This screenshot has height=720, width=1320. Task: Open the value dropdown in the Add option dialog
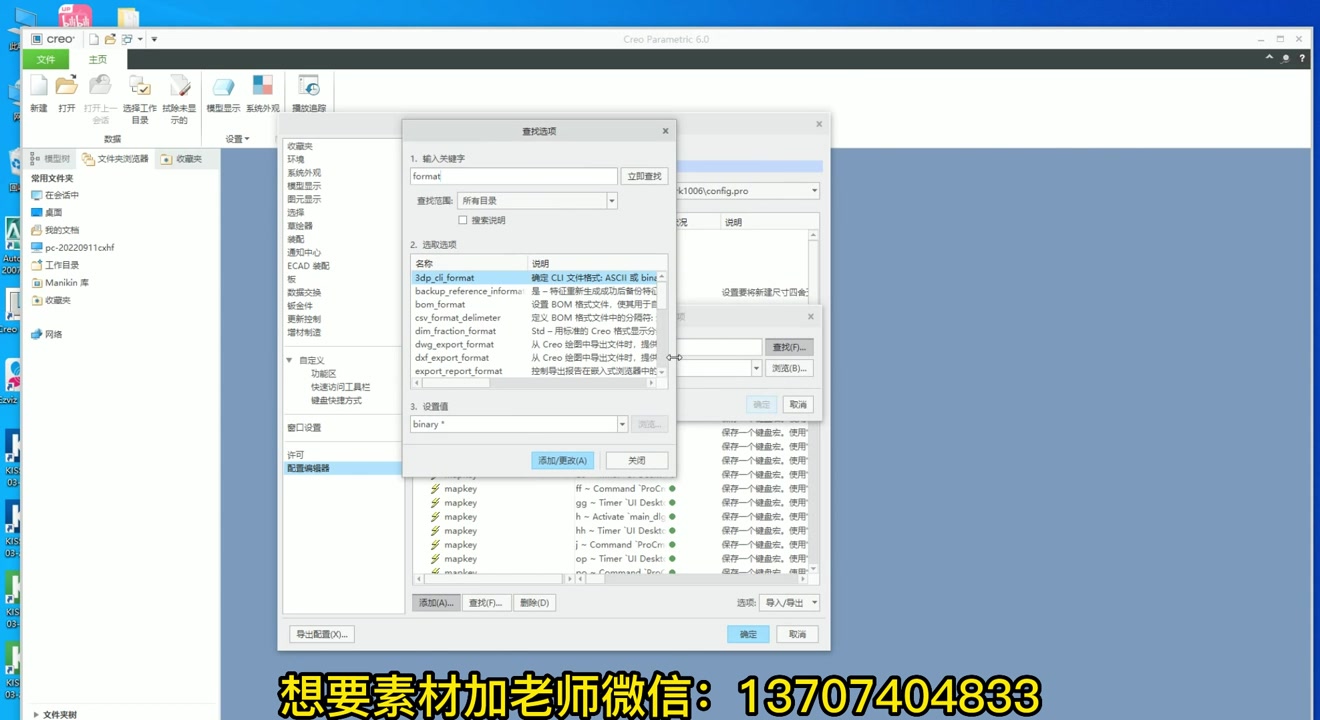756,368
